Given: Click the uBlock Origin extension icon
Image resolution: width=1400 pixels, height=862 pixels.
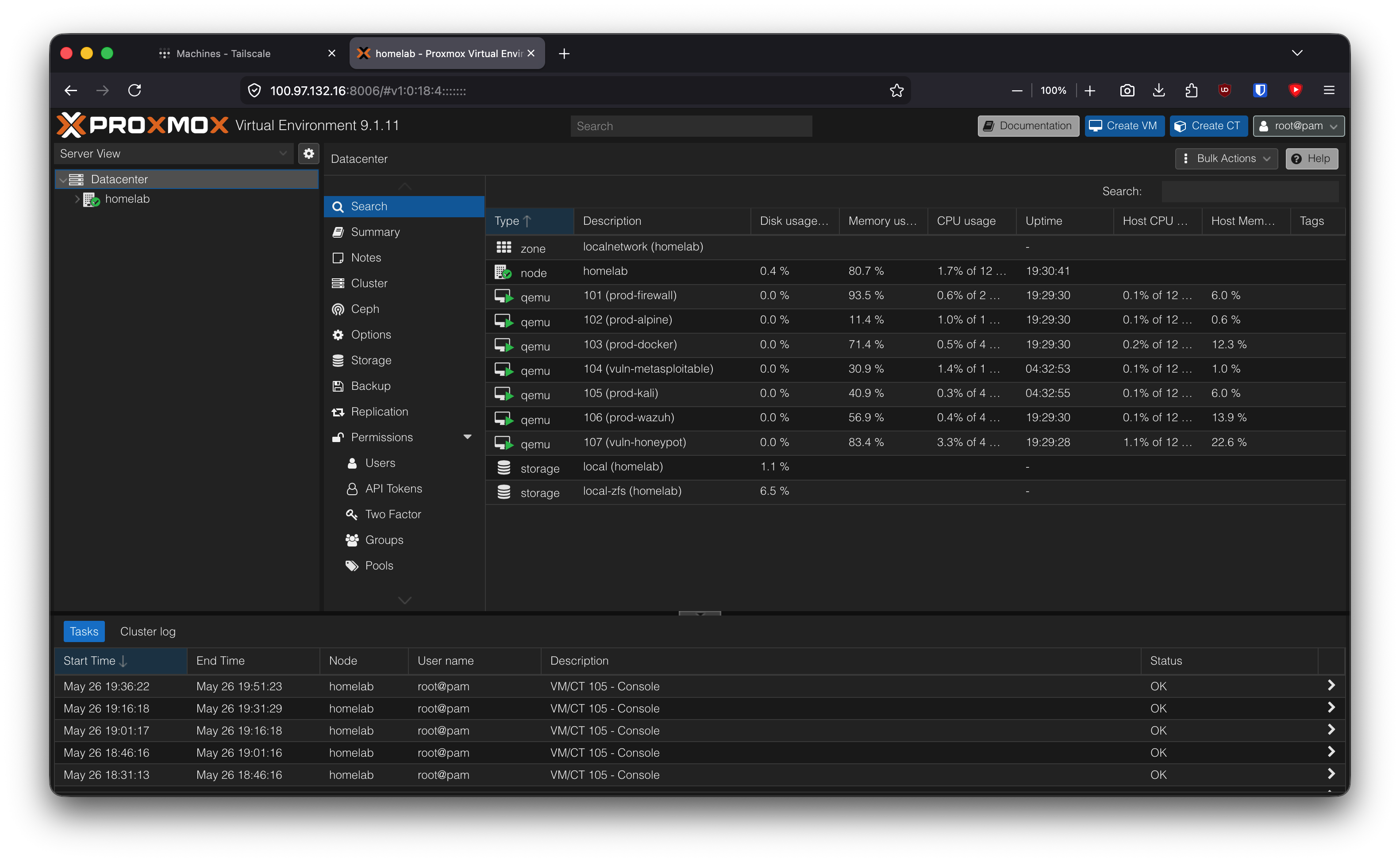Looking at the screenshot, I should click(1224, 90).
